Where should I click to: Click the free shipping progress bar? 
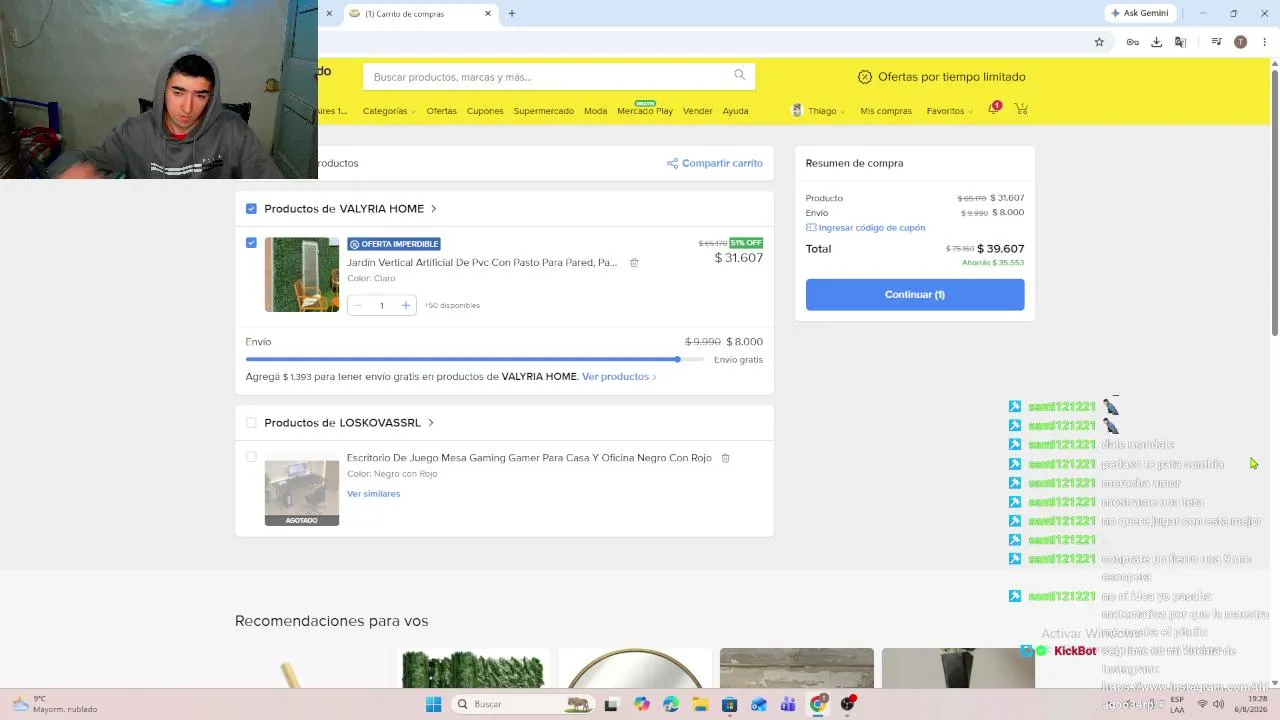coord(475,359)
